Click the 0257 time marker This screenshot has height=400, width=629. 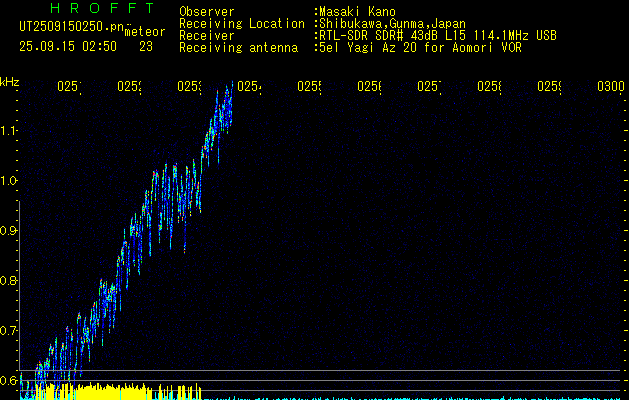point(429,87)
